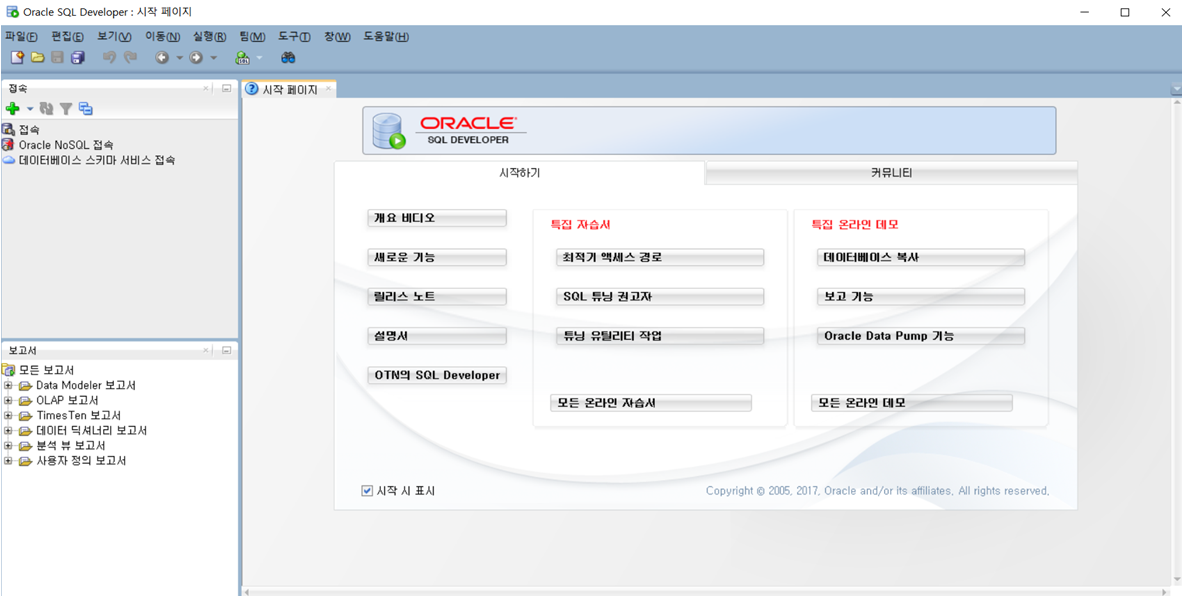The height and width of the screenshot is (597, 1183).
Task: Click the 설명서 button
Action: click(437, 336)
